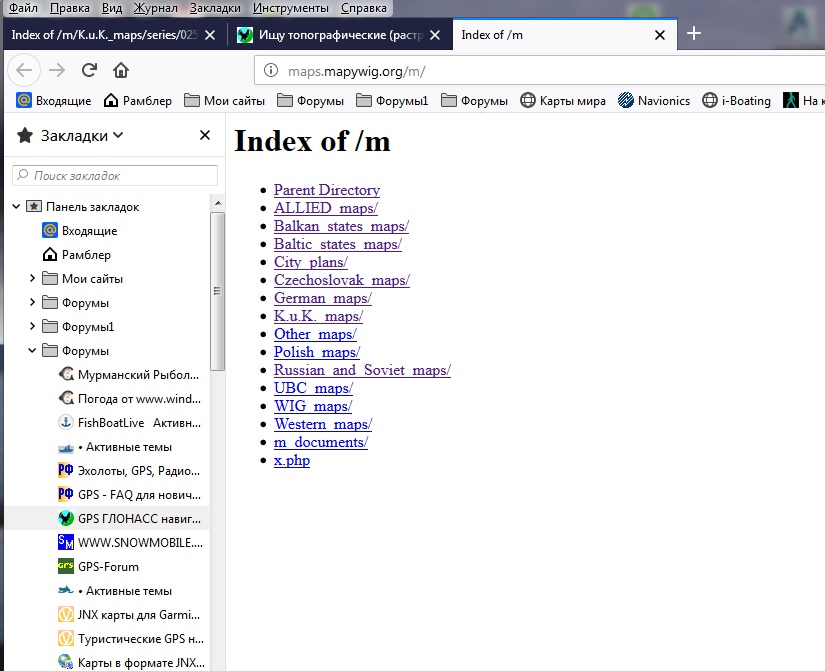Expand the Мои сайты folder in sidebar
Viewport: 825px width, 671px height.
point(32,279)
